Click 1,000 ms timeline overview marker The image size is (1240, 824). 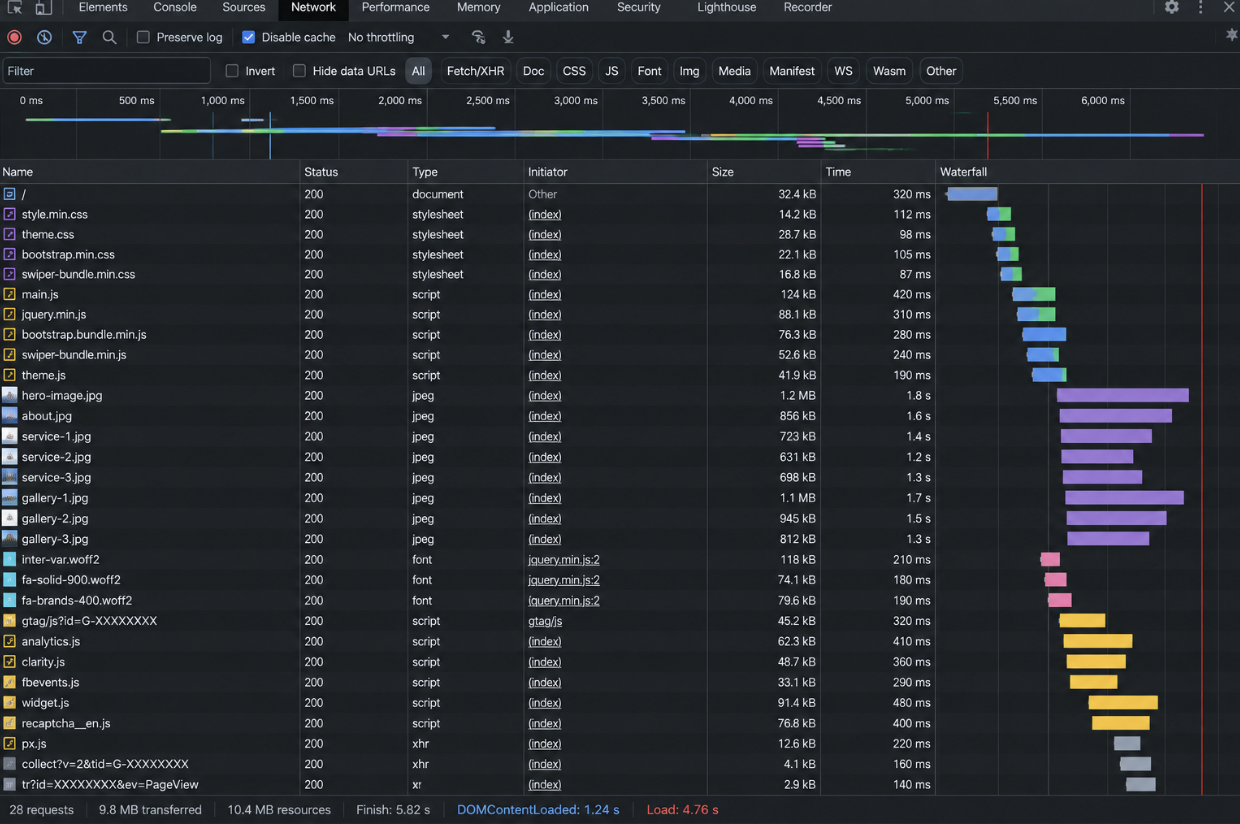(222, 100)
